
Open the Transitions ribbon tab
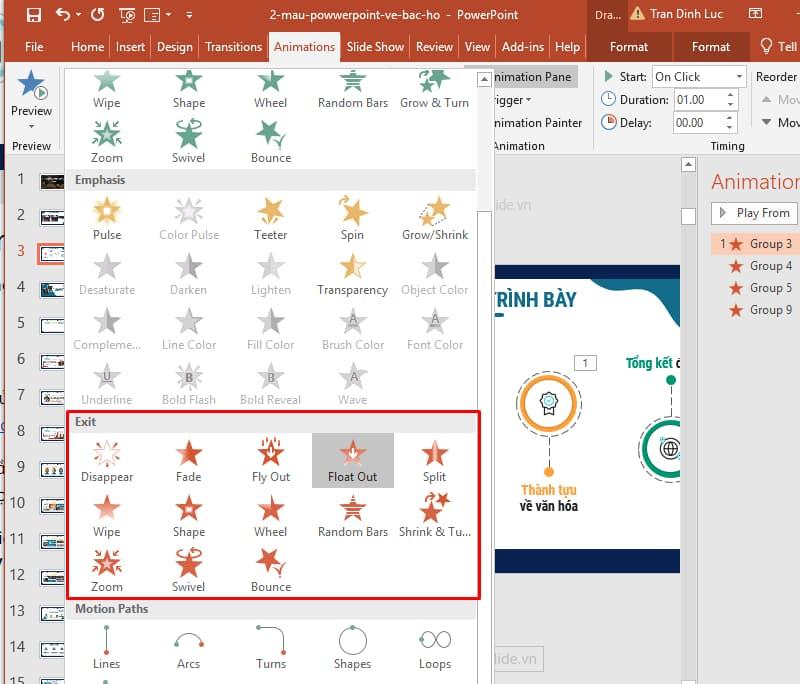[233, 46]
